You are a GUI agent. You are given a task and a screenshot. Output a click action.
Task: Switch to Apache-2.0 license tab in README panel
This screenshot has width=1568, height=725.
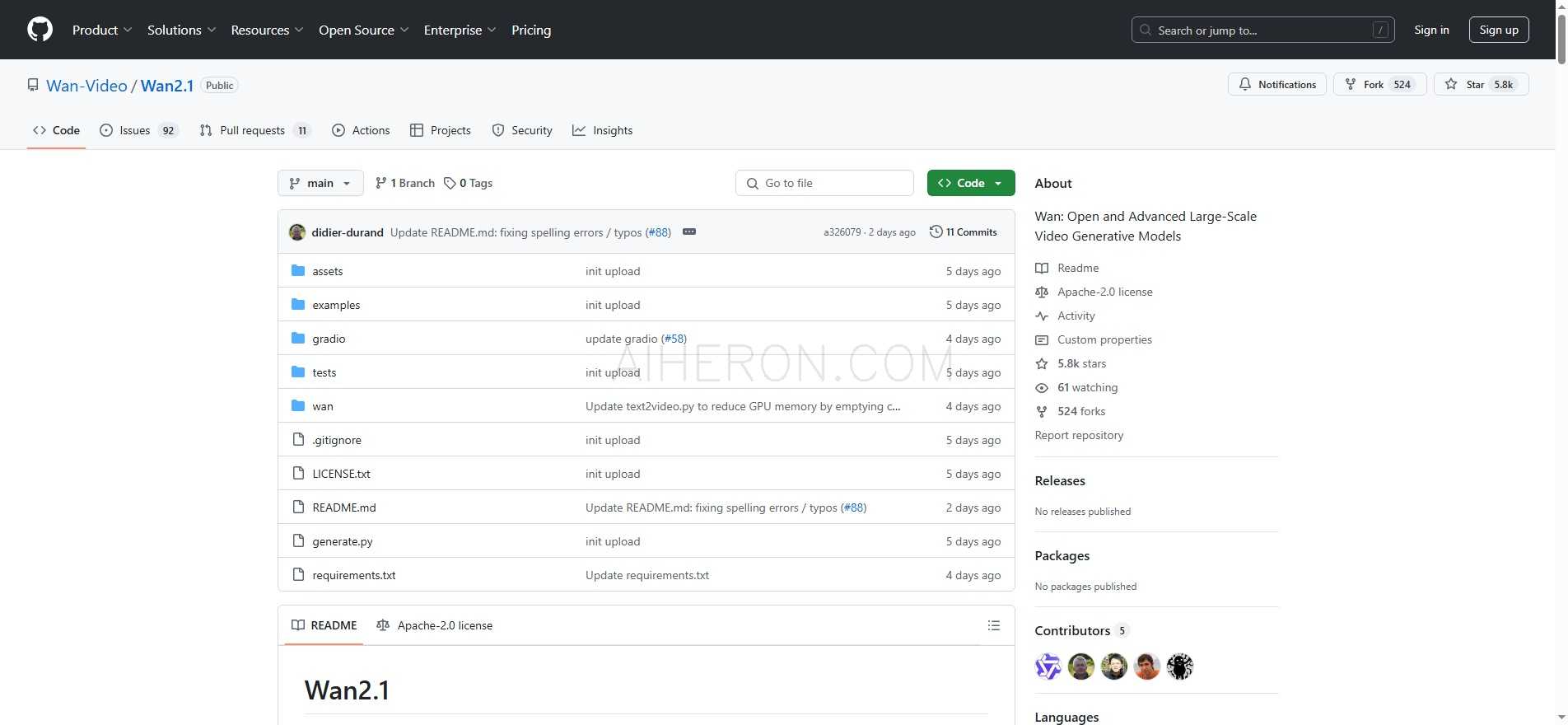tap(434, 625)
